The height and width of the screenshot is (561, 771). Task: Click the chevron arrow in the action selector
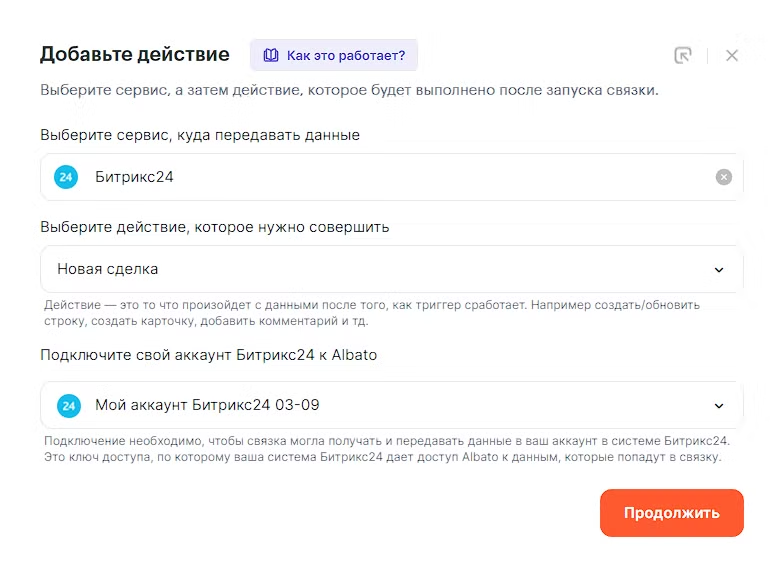coord(718,269)
